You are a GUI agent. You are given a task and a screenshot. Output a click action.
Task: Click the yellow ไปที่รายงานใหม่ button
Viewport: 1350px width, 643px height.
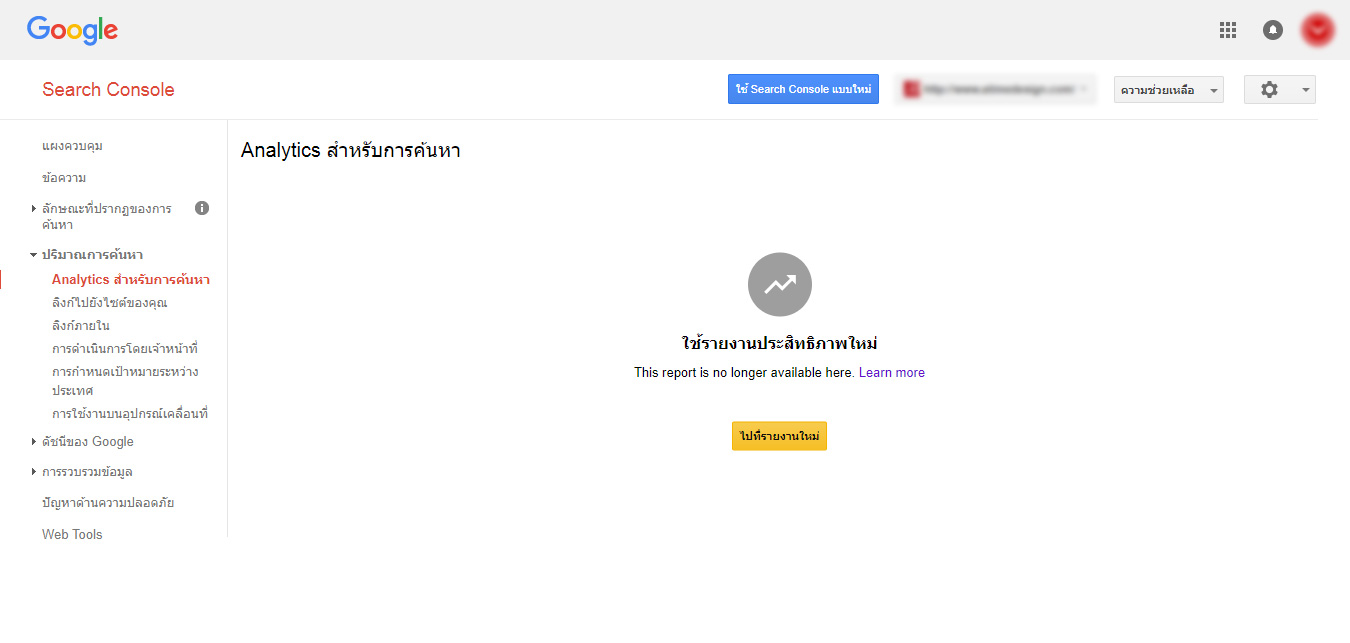779,437
